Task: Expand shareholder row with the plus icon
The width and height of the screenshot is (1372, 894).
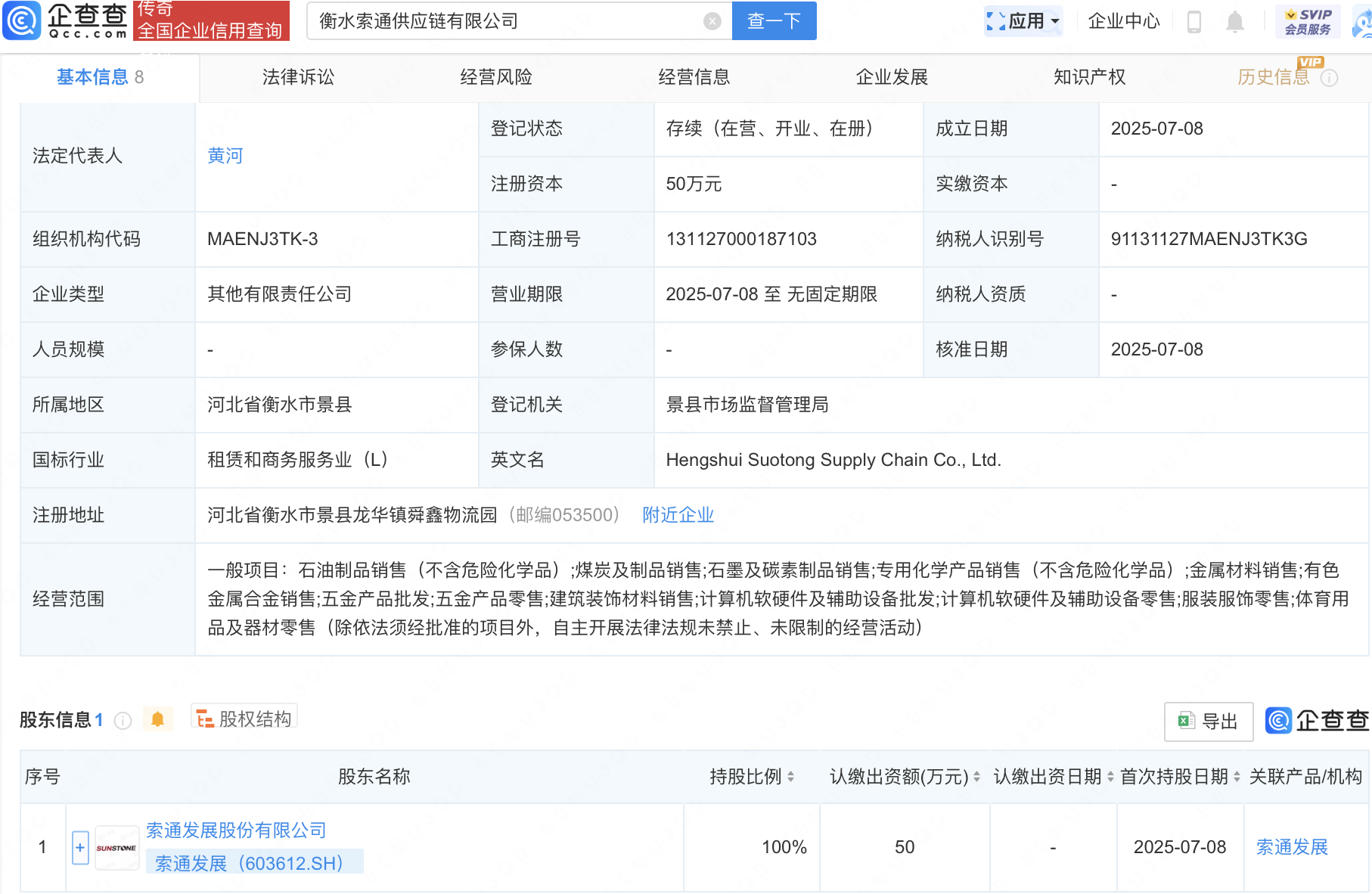Action: coord(80,847)
